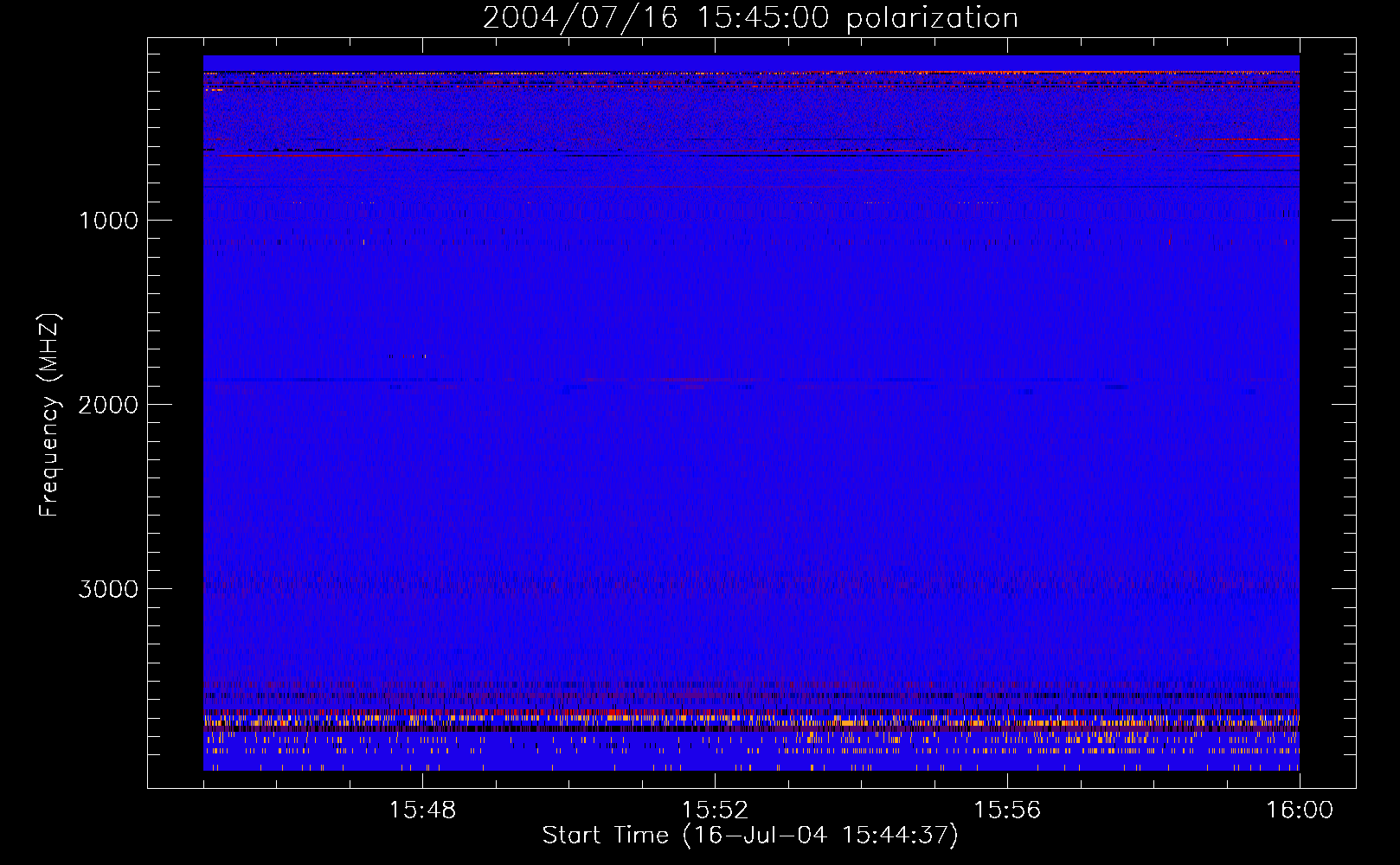Click the 15:52 time tick label
This screenshot has width=1400, height=865.
coord(715,811)
